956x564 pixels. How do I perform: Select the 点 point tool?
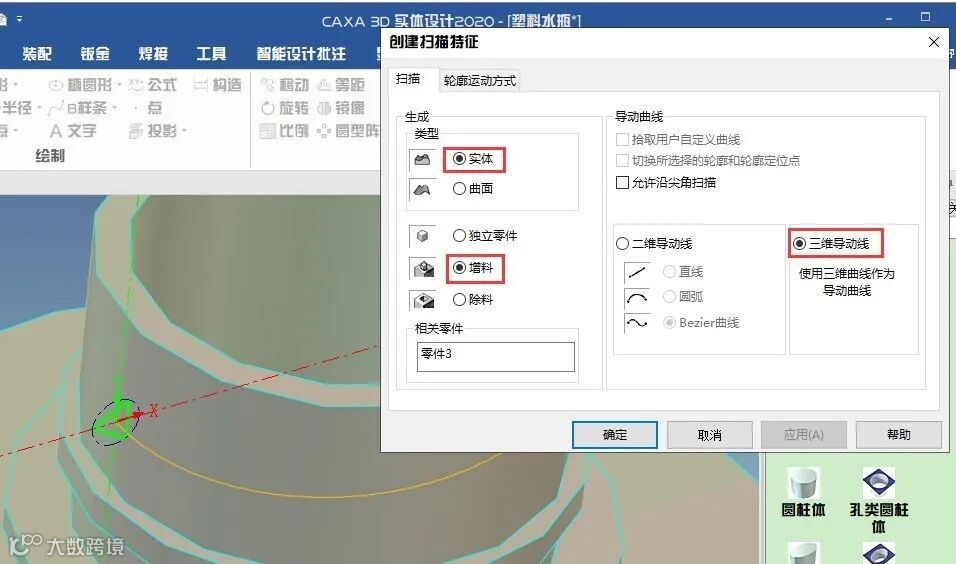148,108
